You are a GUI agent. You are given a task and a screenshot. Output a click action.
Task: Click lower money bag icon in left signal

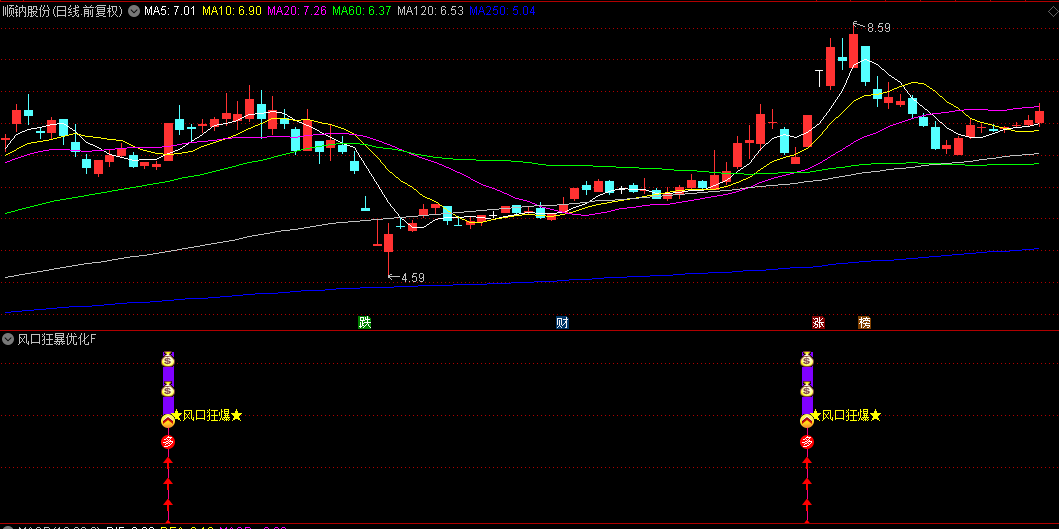pyautogui.click(x=168, y=390)
